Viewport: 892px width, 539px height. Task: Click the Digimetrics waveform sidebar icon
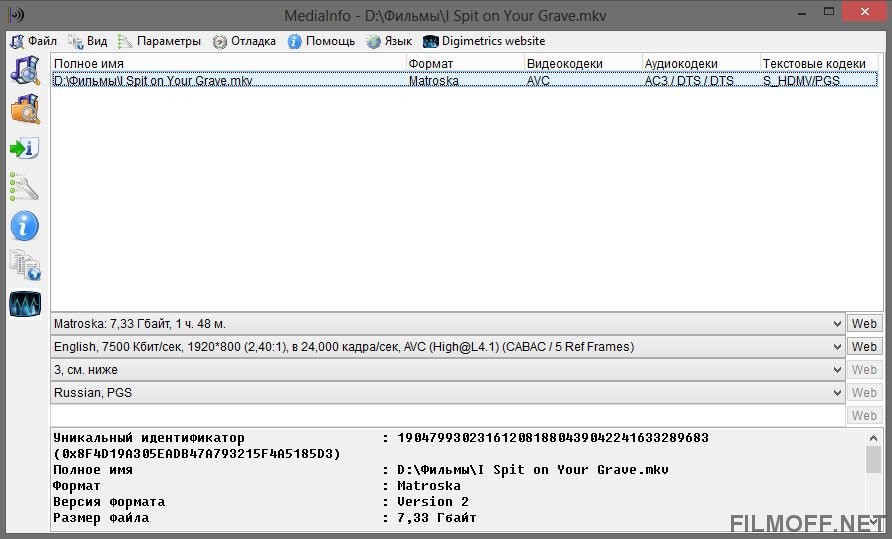tap(24, 304)
